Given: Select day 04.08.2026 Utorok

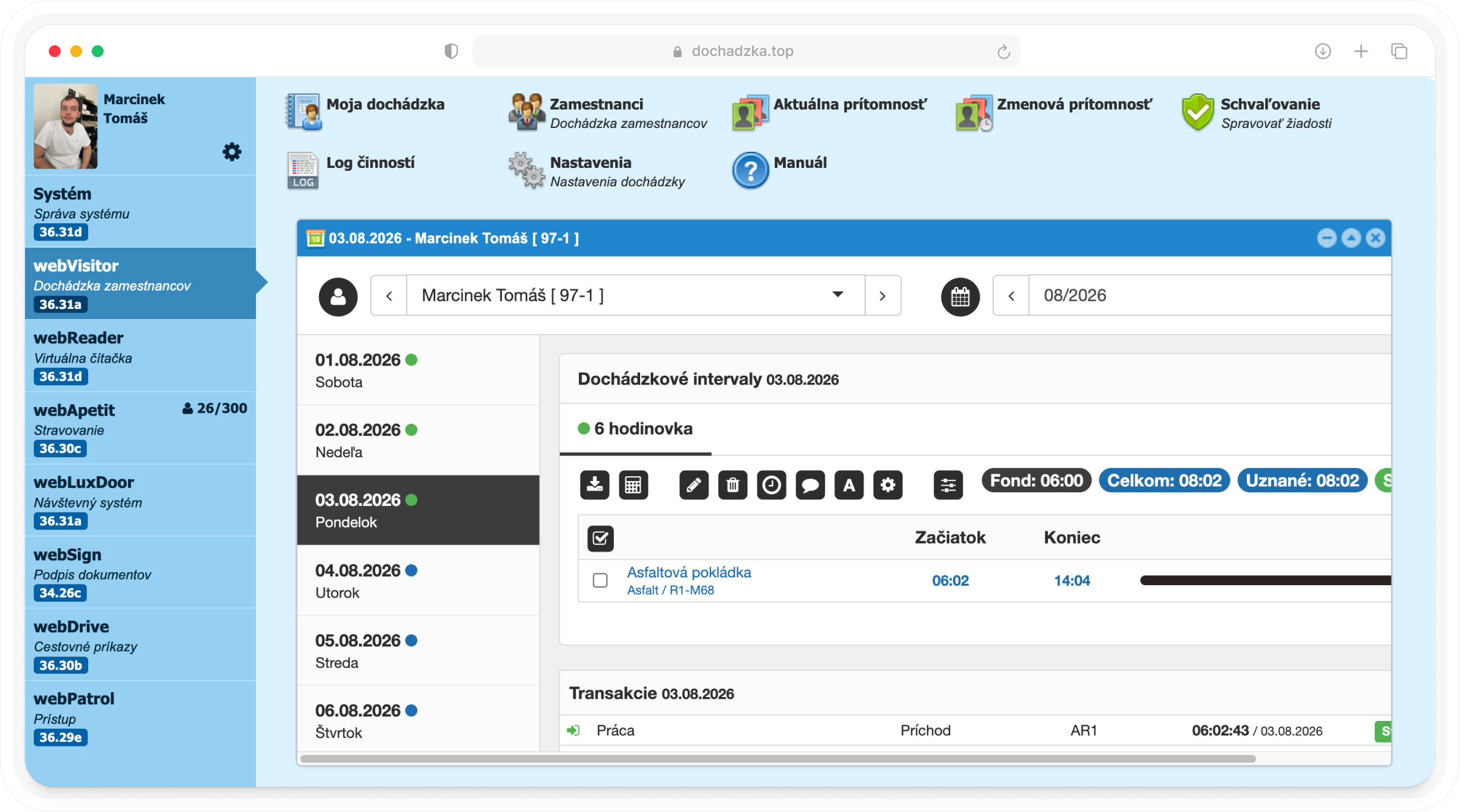Looking at the screenshot, I should [x=418, y=581].
